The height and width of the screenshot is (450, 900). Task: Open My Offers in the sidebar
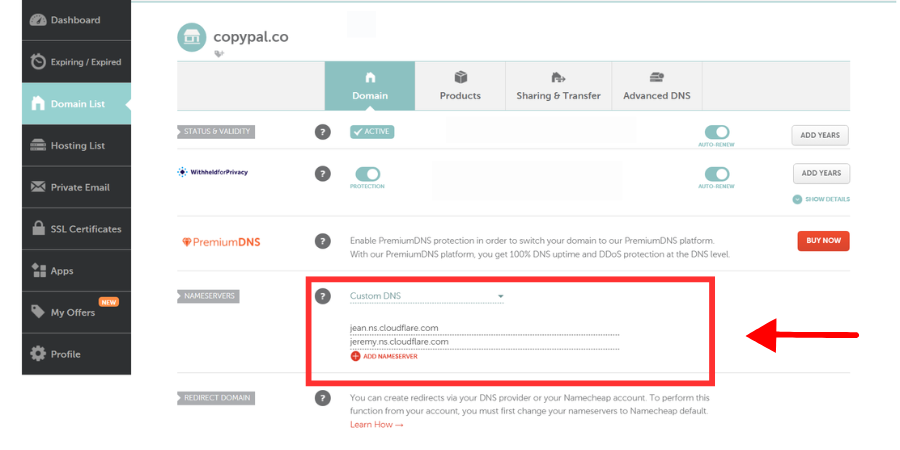point(76,312)
